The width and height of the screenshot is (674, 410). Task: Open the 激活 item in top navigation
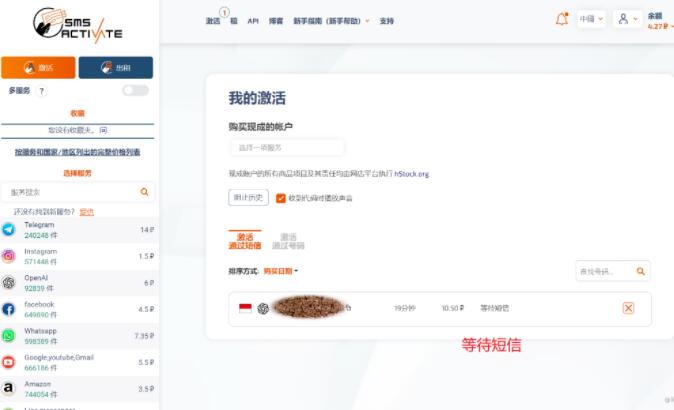(213, 21)
